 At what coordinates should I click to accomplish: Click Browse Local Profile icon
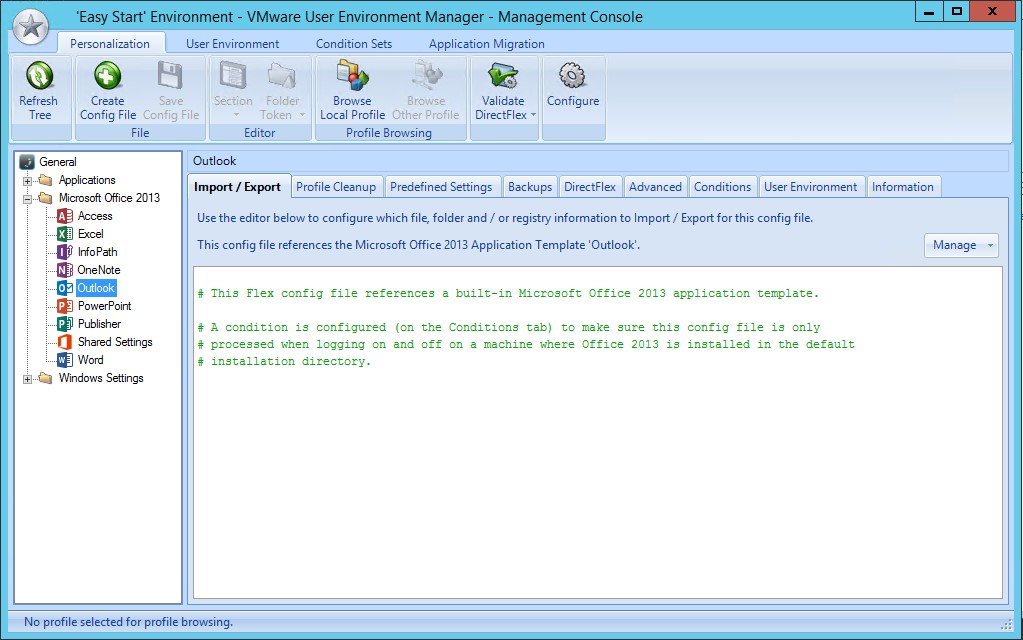352,76
